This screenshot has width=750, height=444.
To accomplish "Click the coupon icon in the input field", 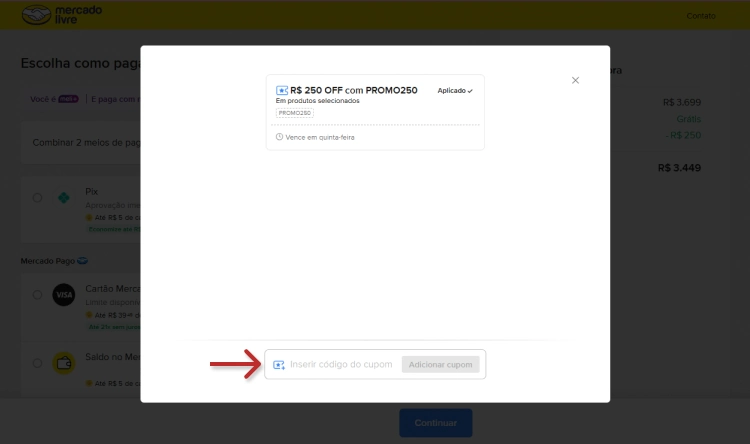I will 279,365.
